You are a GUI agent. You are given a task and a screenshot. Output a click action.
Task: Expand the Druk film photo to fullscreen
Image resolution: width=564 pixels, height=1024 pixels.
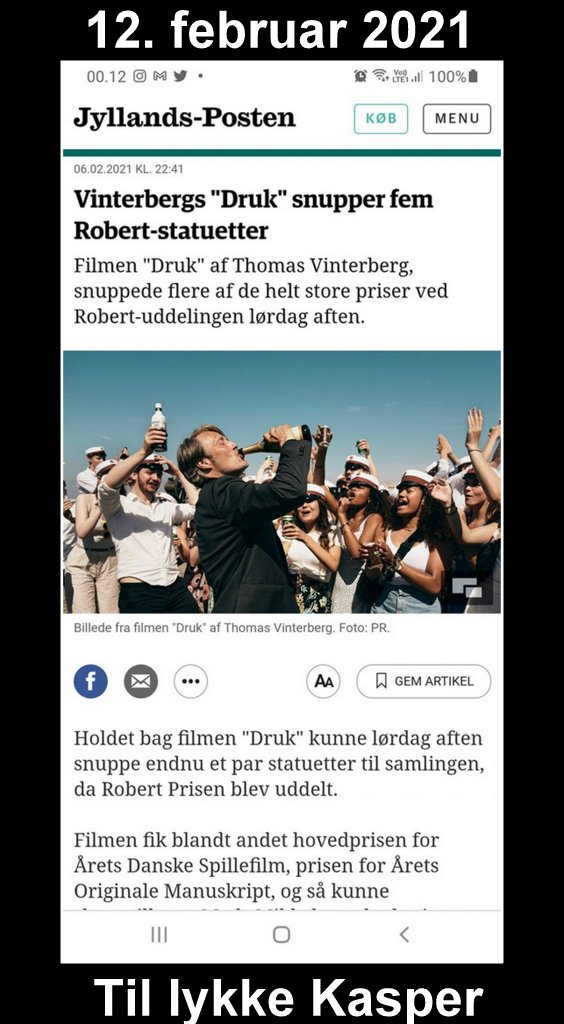tap(467, 588)
